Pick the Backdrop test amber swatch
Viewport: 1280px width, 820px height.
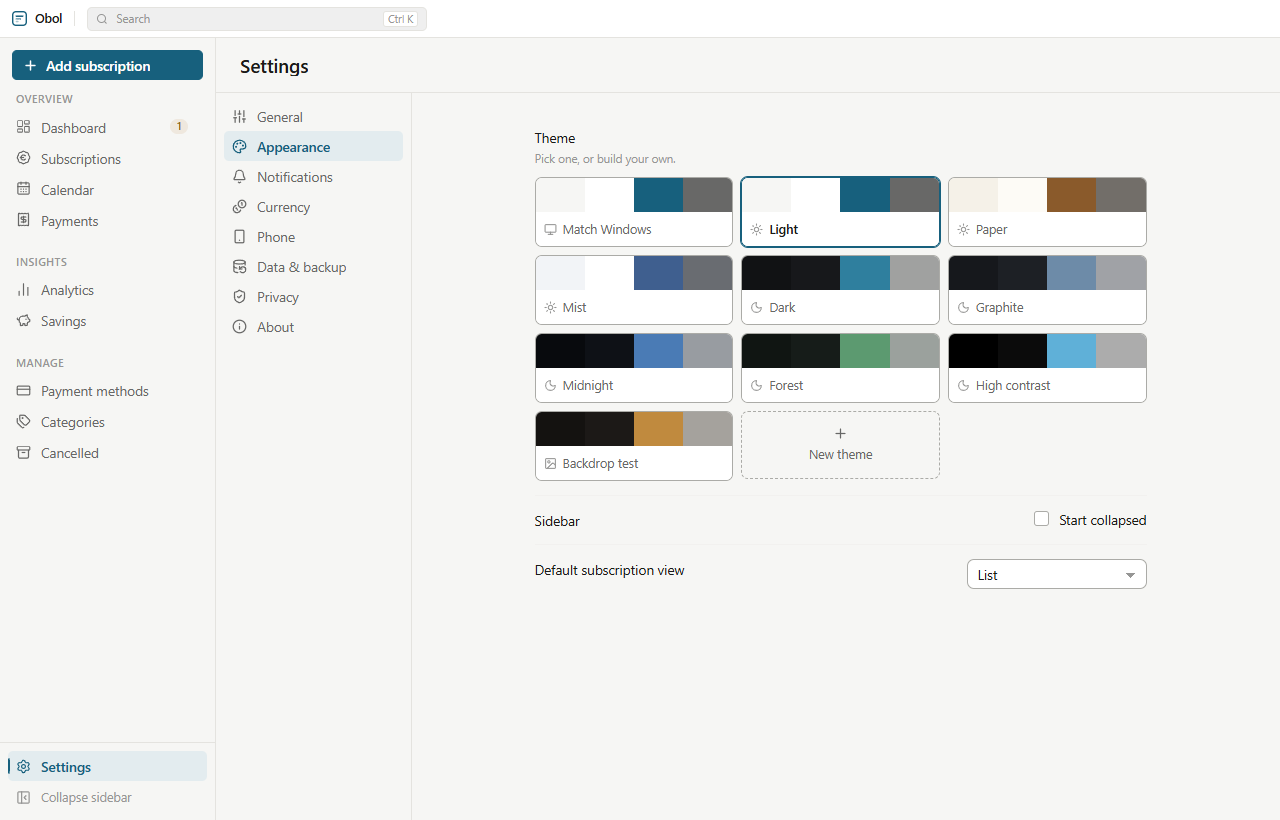click(x=658, y=429)
